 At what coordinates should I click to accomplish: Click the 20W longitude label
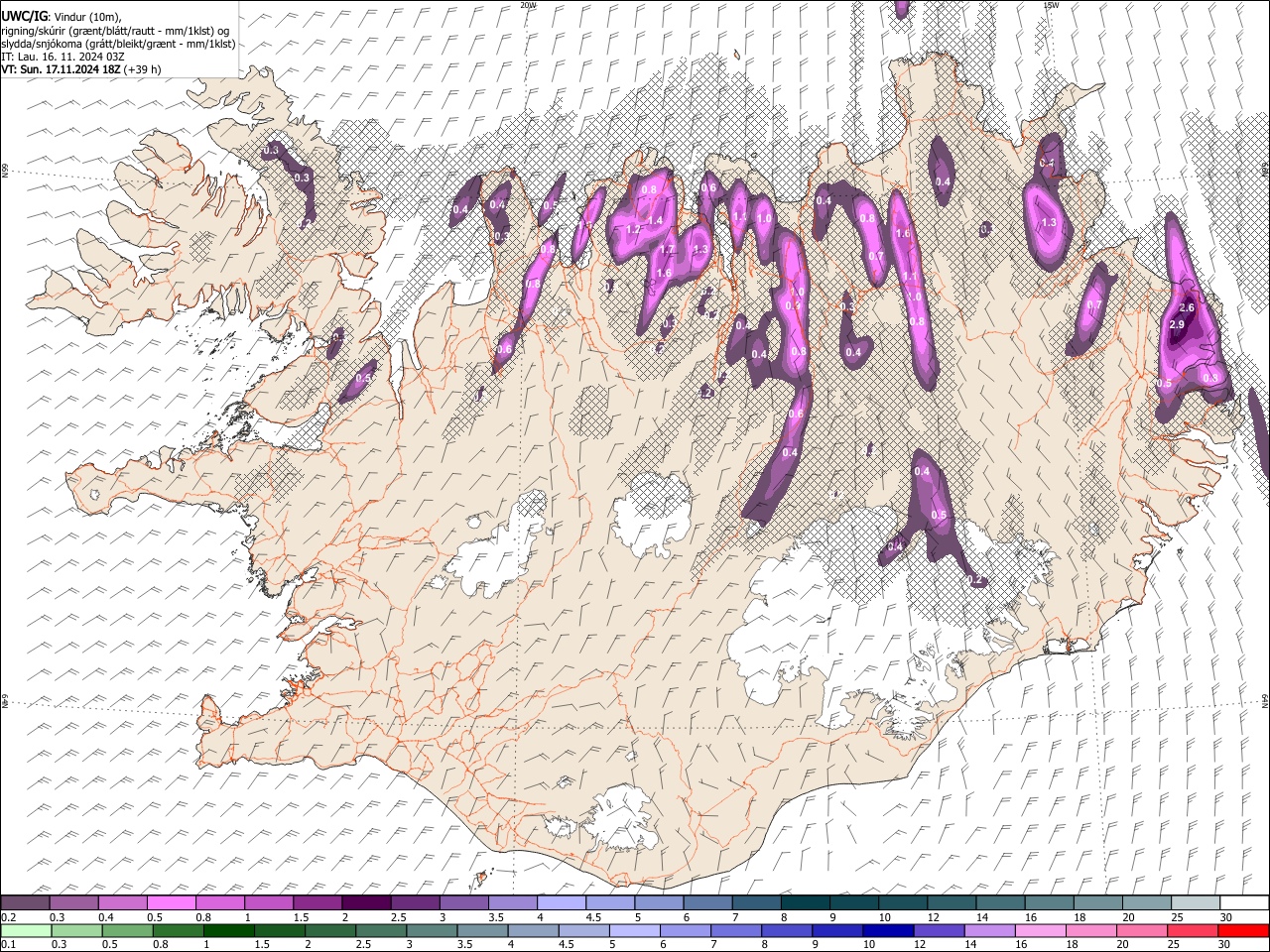[528, 5]
